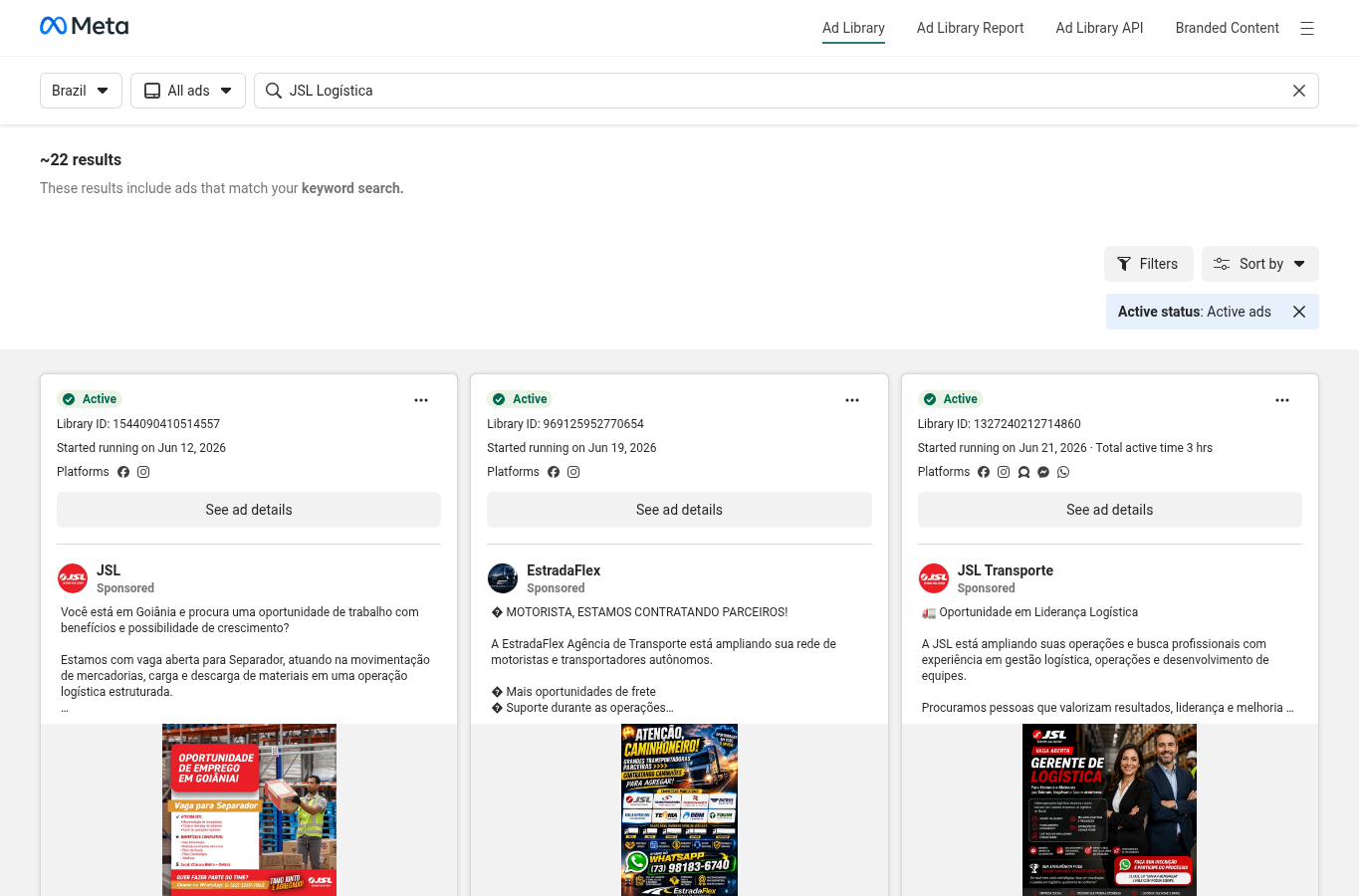Switch to the Ad Library tab
Image resolution: width=1359 pixels, height=896 pixels.
coord(853,28)
